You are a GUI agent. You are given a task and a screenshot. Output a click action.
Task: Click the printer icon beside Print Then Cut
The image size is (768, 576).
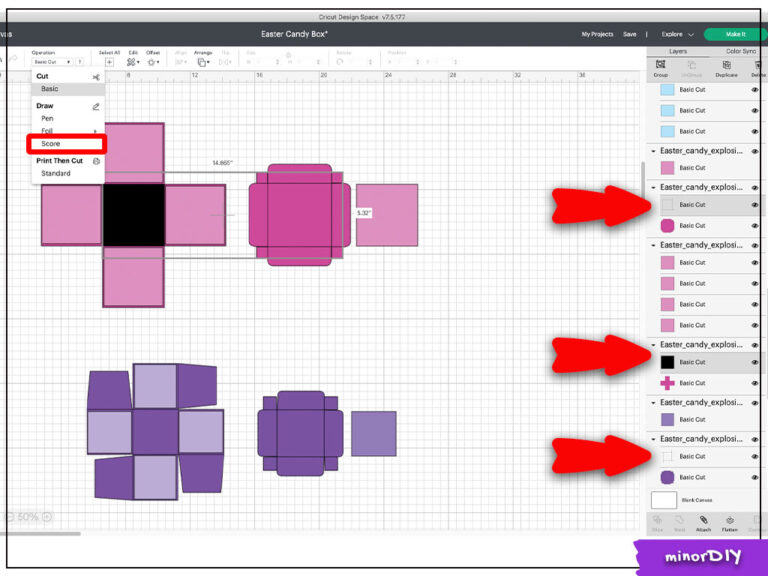pyautogui.click(x=96, y=161)
